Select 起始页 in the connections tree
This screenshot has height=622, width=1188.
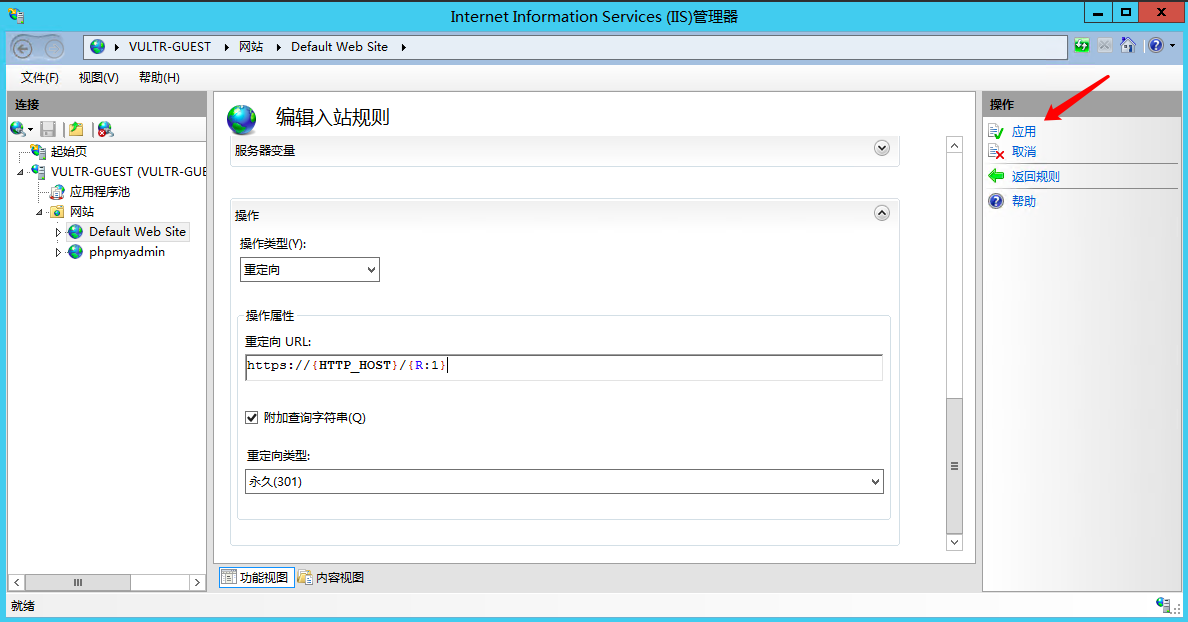68,152
